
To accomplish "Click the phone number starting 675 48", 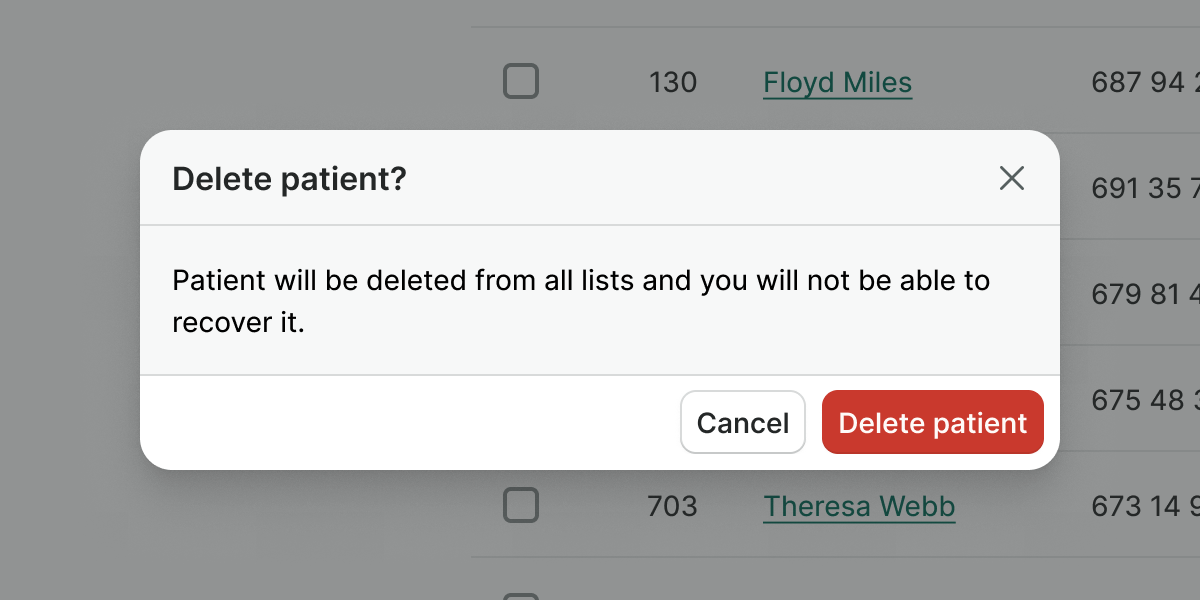I will pos(1144,400).
